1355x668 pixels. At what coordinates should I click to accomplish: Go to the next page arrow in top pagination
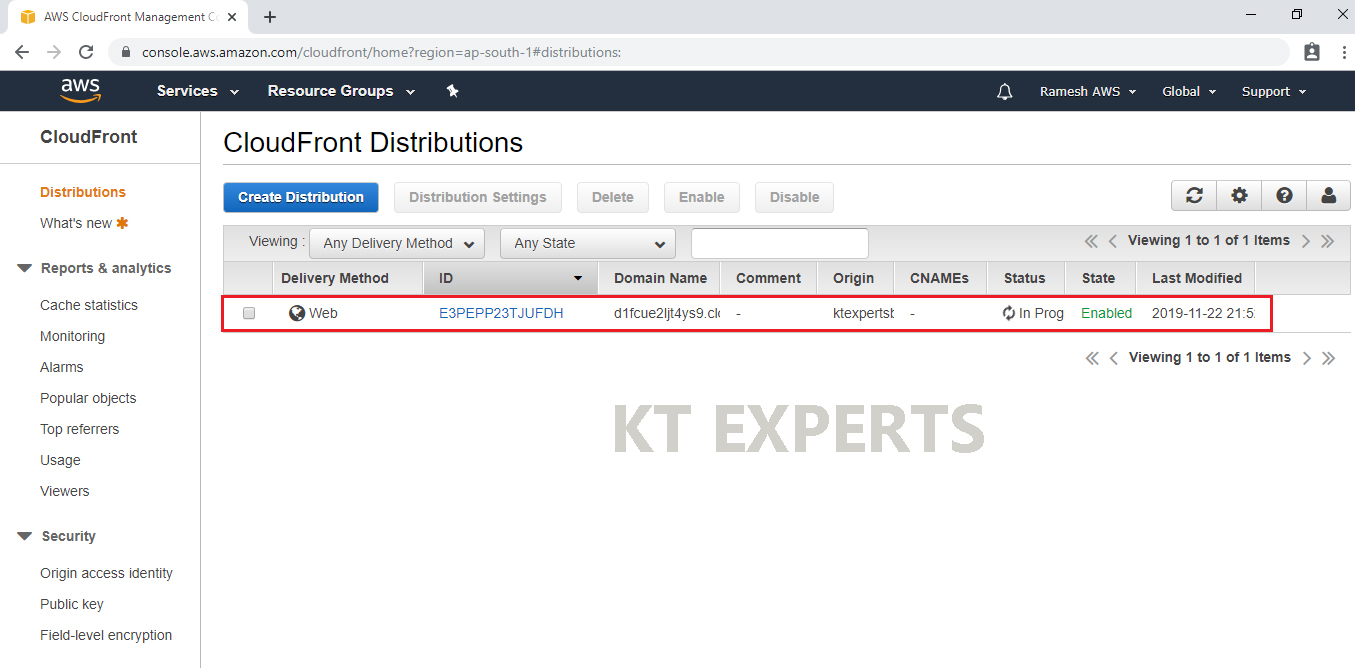coord(1306,241)
